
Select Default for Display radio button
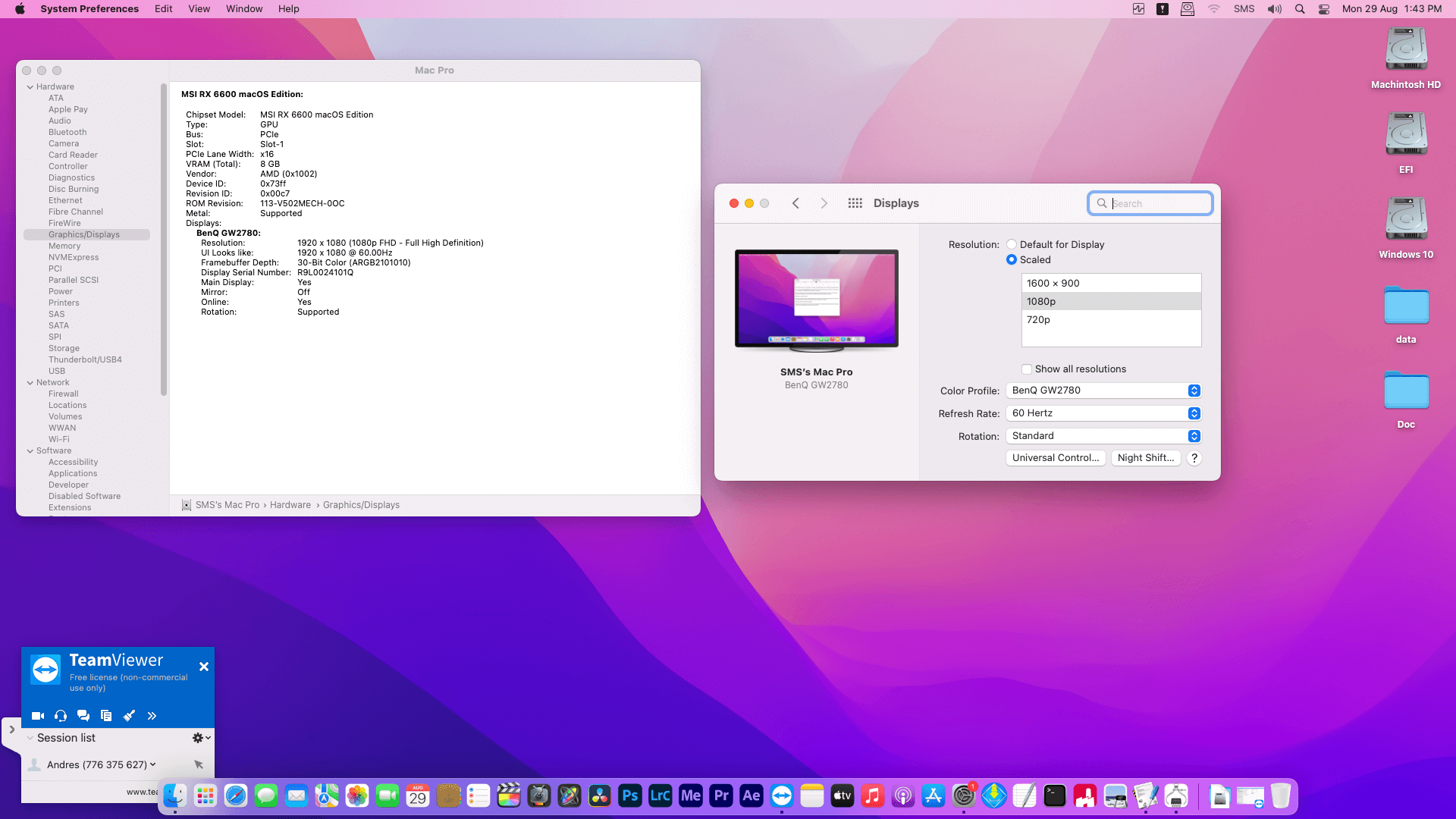tap(1012, 244)
